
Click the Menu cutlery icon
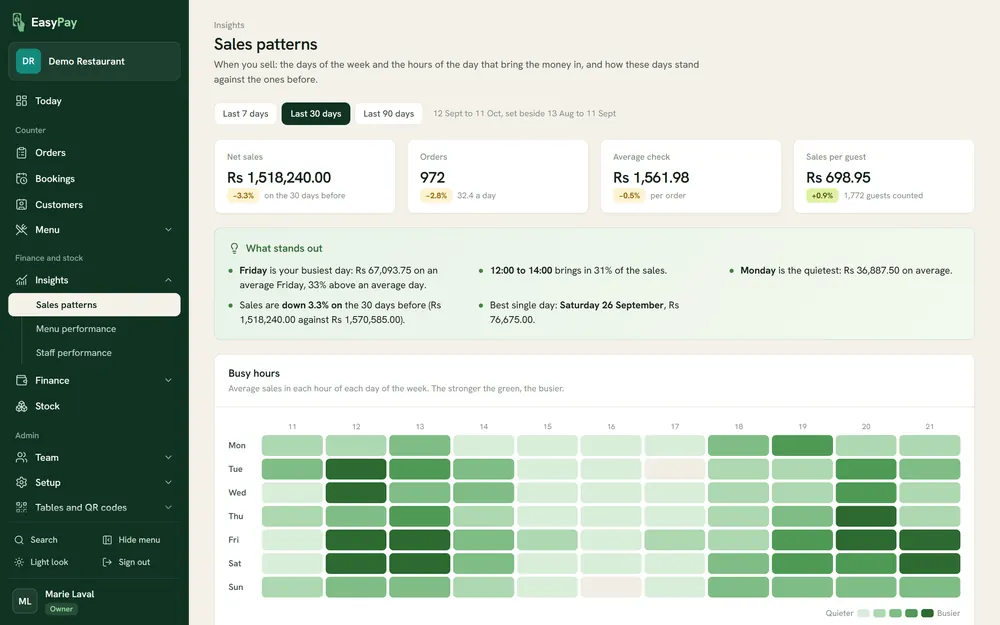point(22,230)
